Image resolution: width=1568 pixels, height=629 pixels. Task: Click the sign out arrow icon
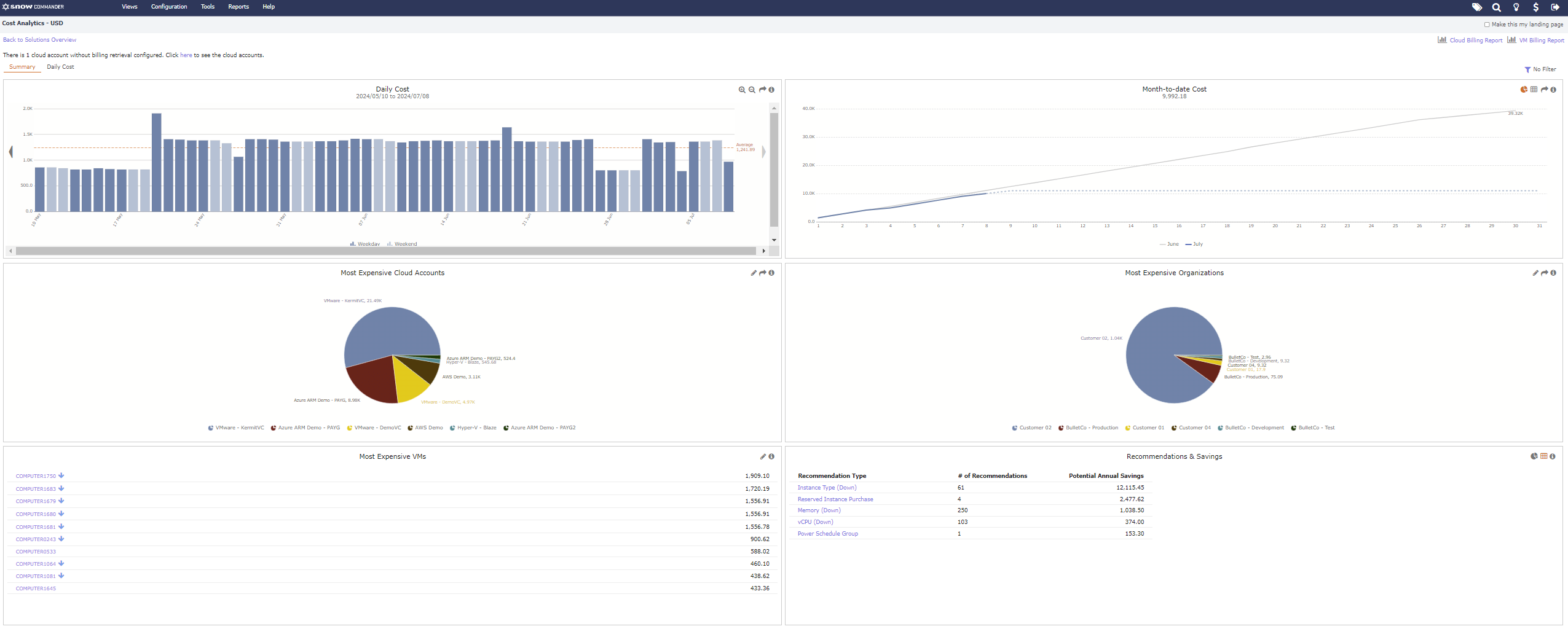coord(1556,7)
